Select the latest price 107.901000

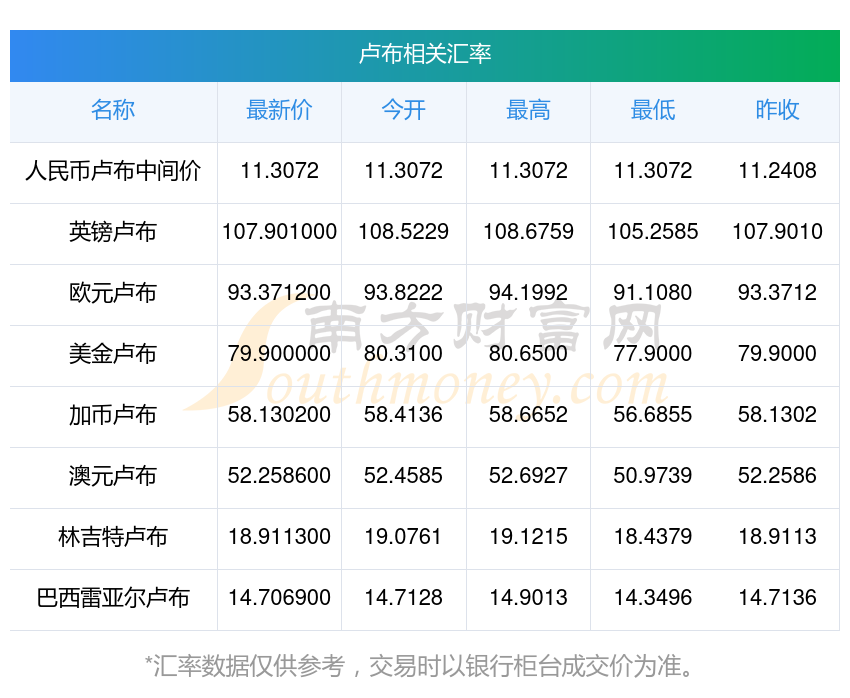279,232
